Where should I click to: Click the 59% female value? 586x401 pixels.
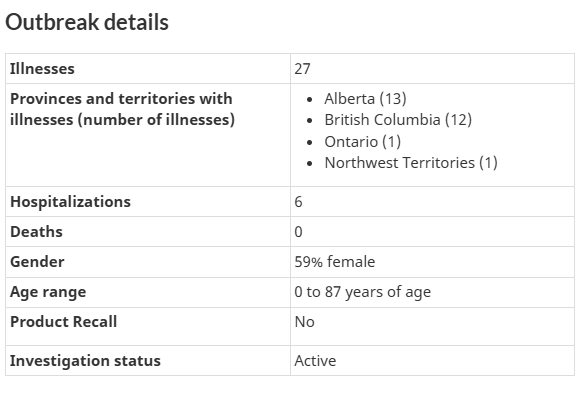point(334,262)
